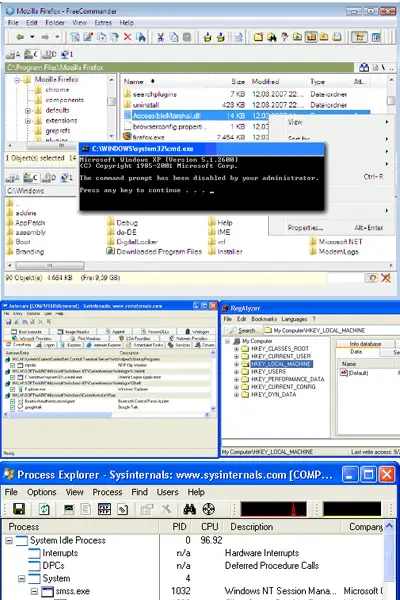Image resolution: width=400 pixels, height=600 pixels.
Task: Open the Options menu in Process Explorer
Action: coord(41,492)
